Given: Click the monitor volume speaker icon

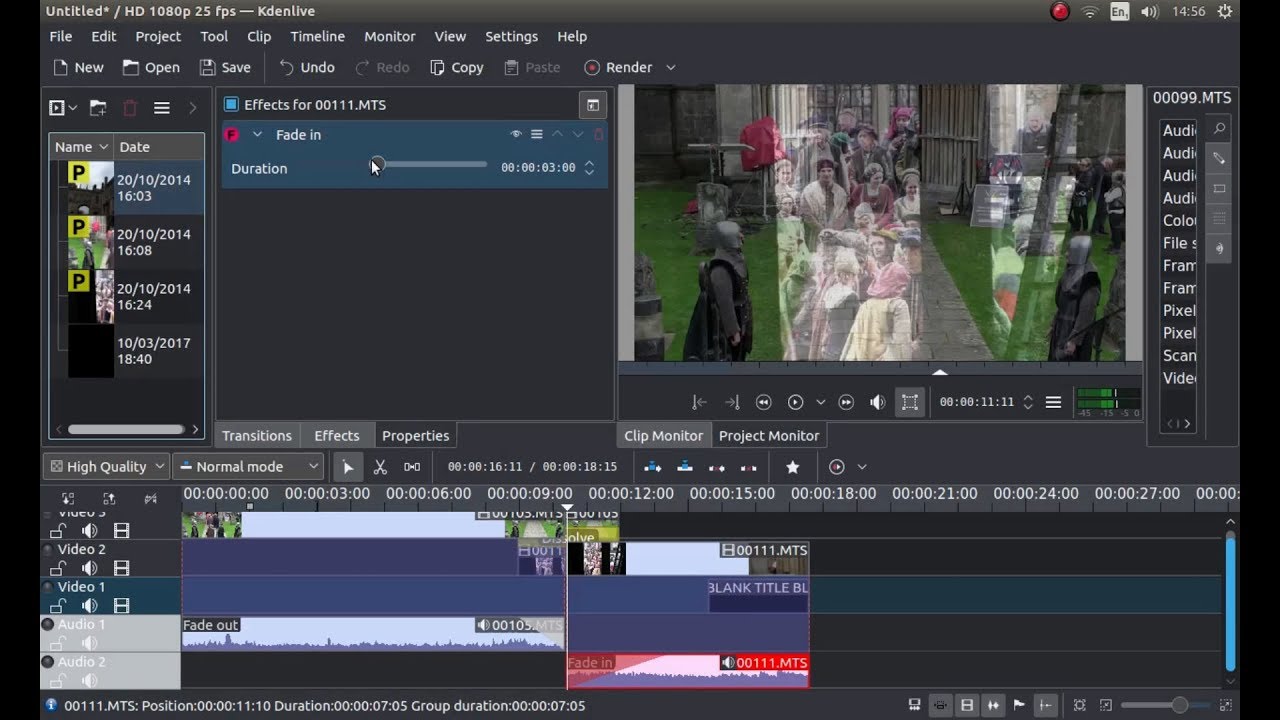Looking at the screenshot, I should click(877, 402).
